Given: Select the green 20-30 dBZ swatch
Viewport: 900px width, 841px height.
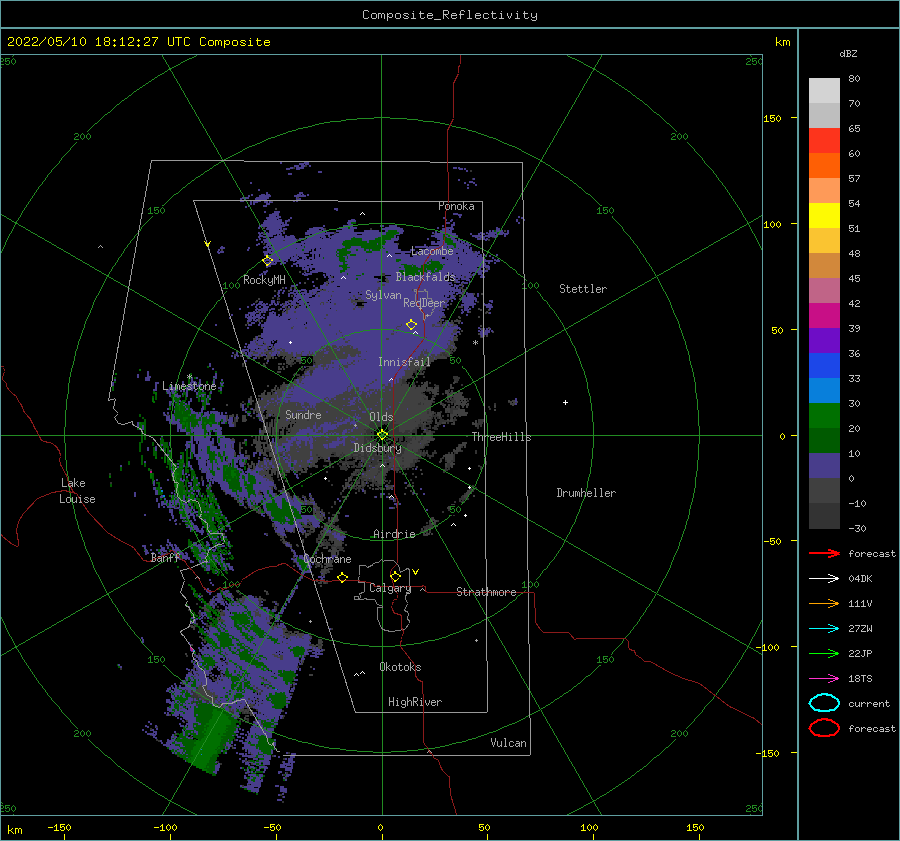Looking at the screenshot, I should coord(824,416).
